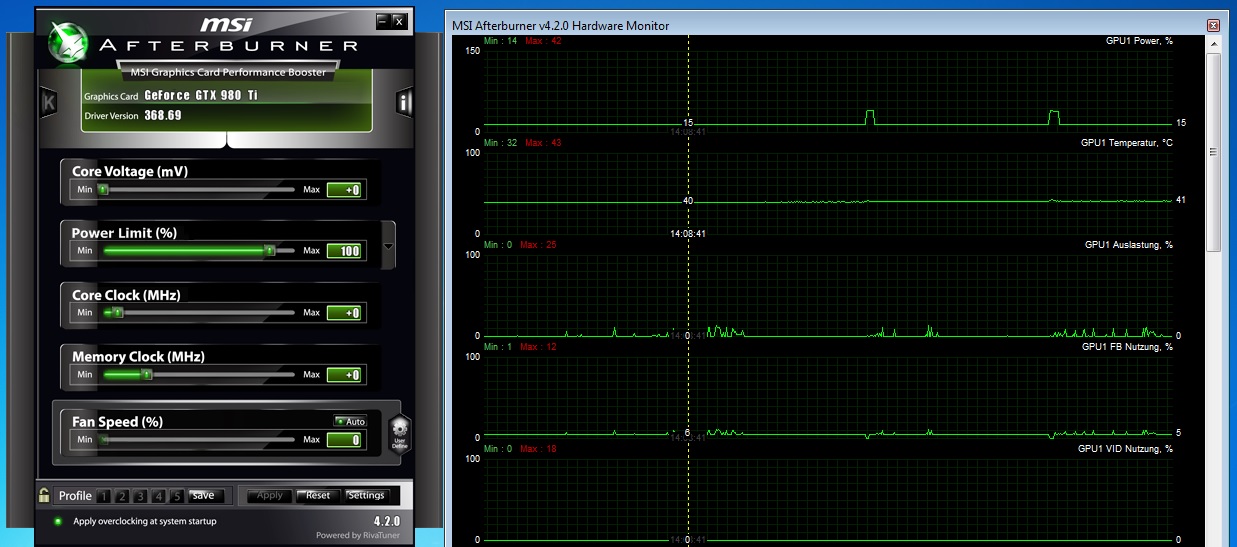The height and width of the screenshot is (547, 1237).
Task: Click the Reset button
Action: [318, 495]
